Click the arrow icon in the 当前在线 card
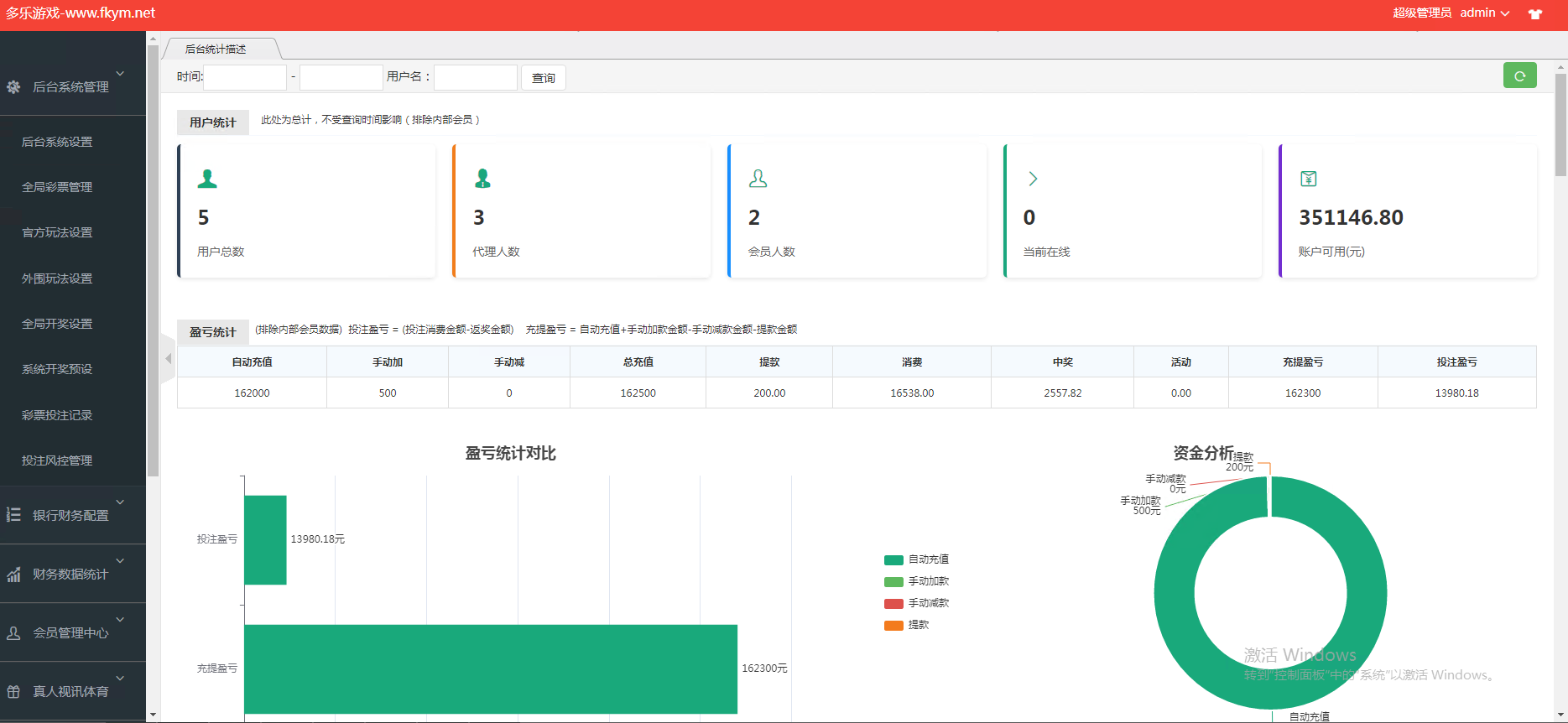The width and height of the screenshot is (1568, 723). coord(1033,179)
